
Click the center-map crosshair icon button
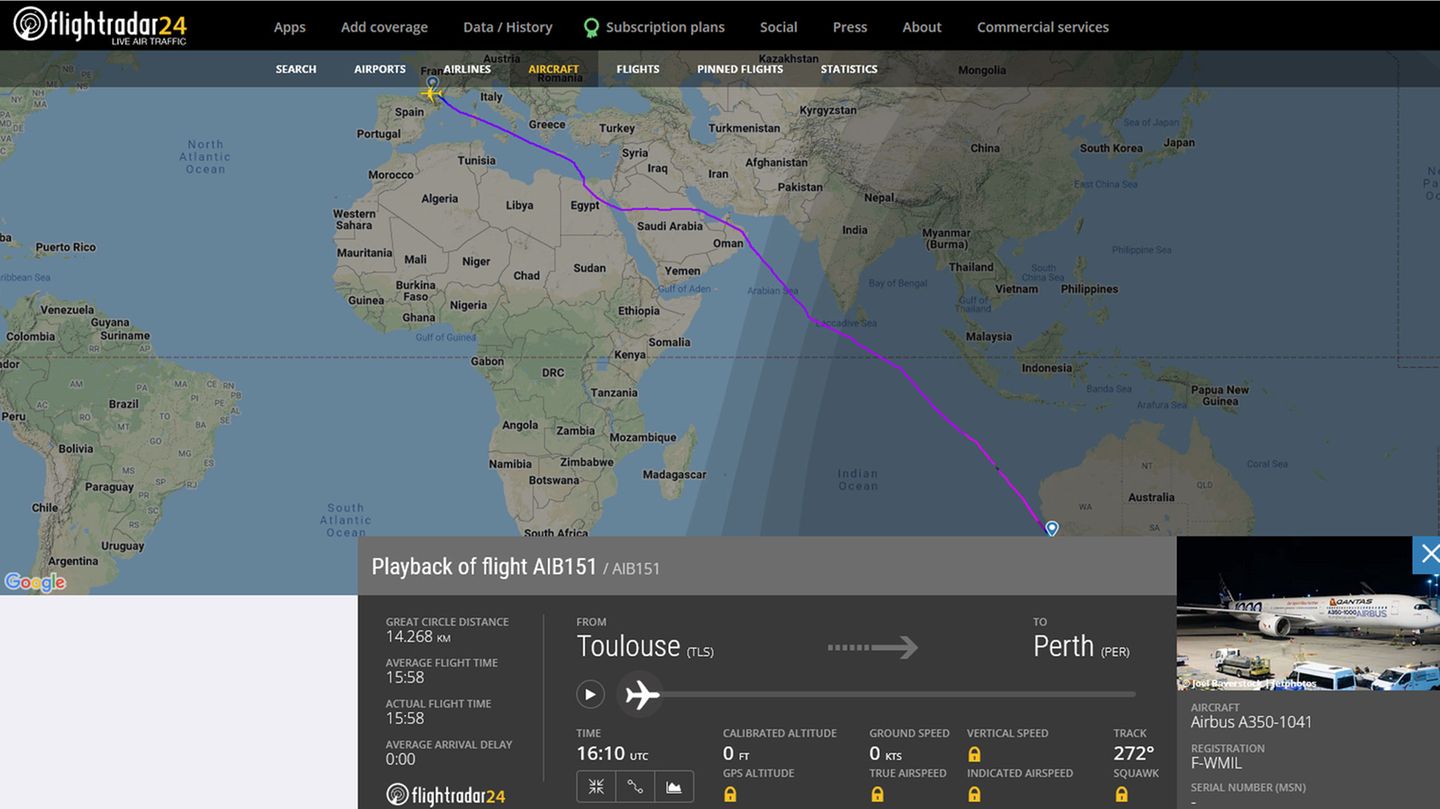tap(596, 787)
